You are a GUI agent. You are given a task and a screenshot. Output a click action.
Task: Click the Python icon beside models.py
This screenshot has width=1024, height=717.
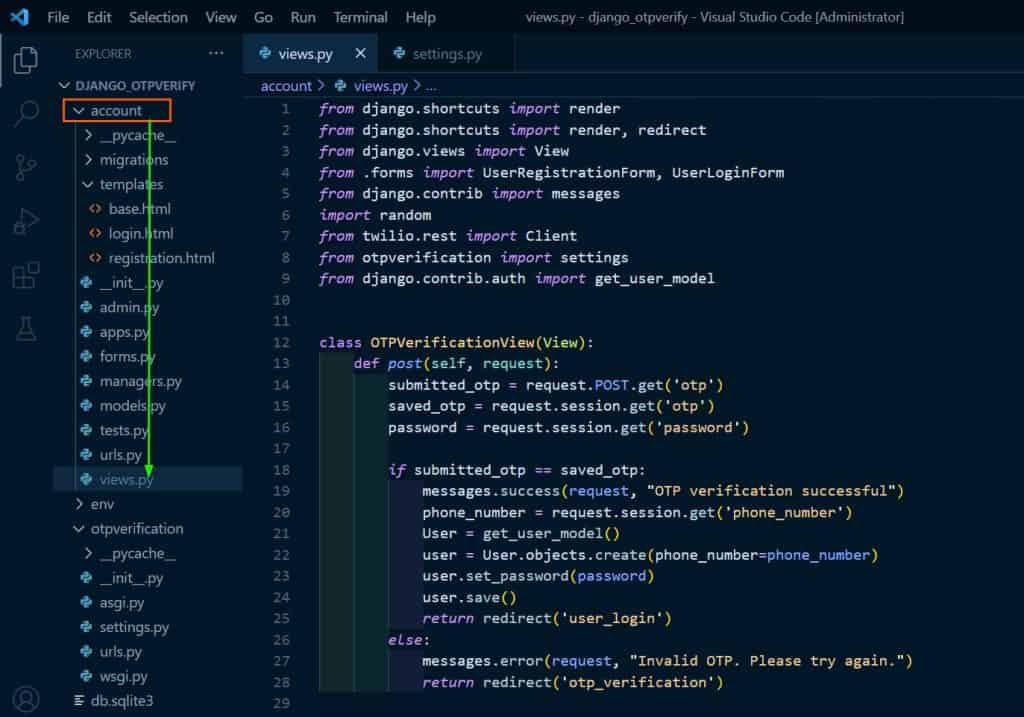pos(86,406)
